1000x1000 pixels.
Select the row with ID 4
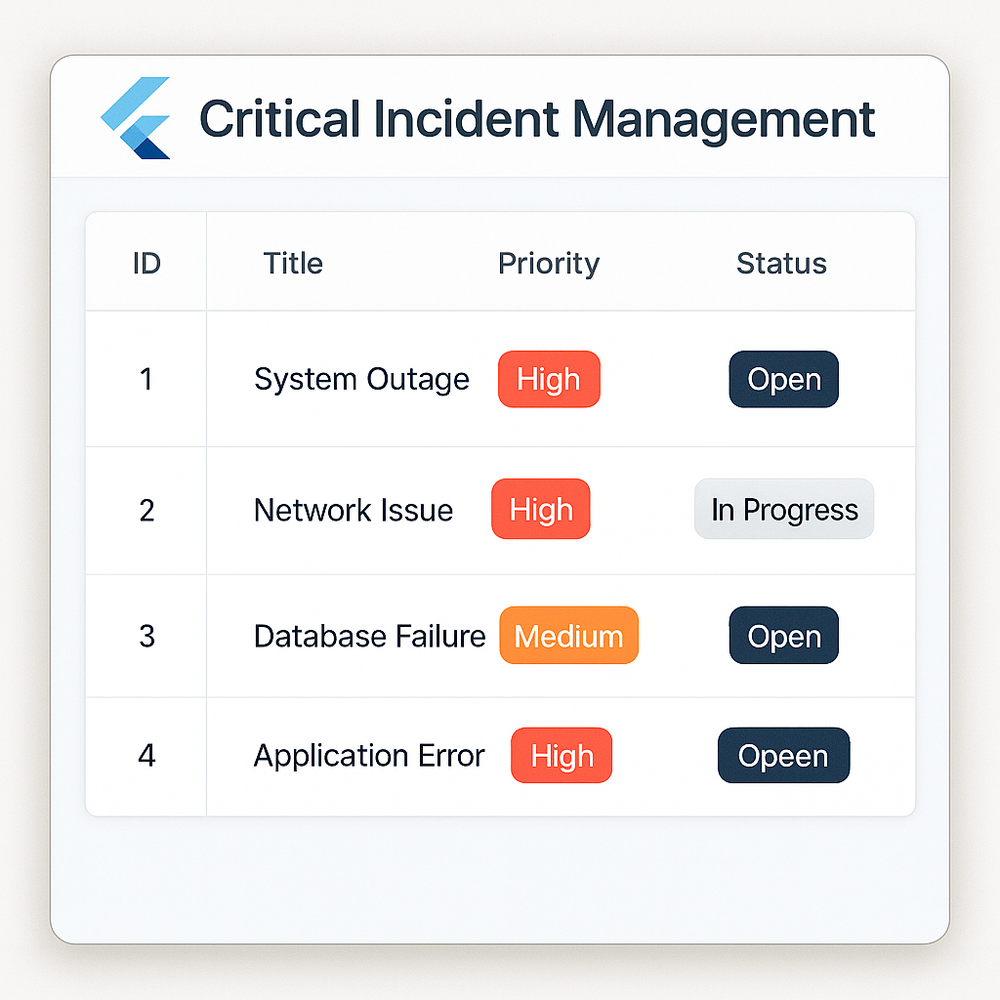[x=500, y=756]
